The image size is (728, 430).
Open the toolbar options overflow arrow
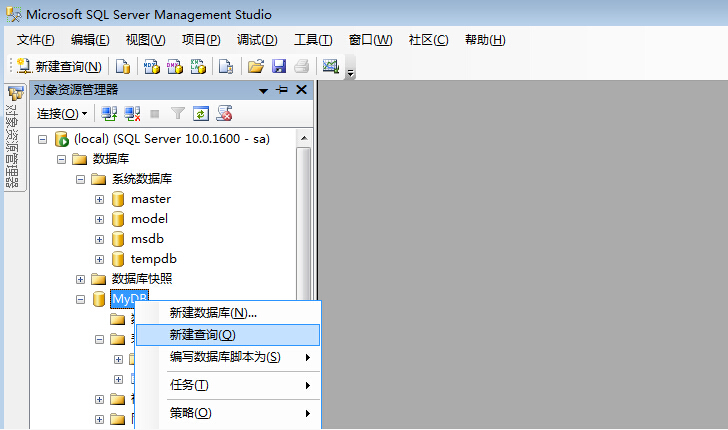(351, 72)
